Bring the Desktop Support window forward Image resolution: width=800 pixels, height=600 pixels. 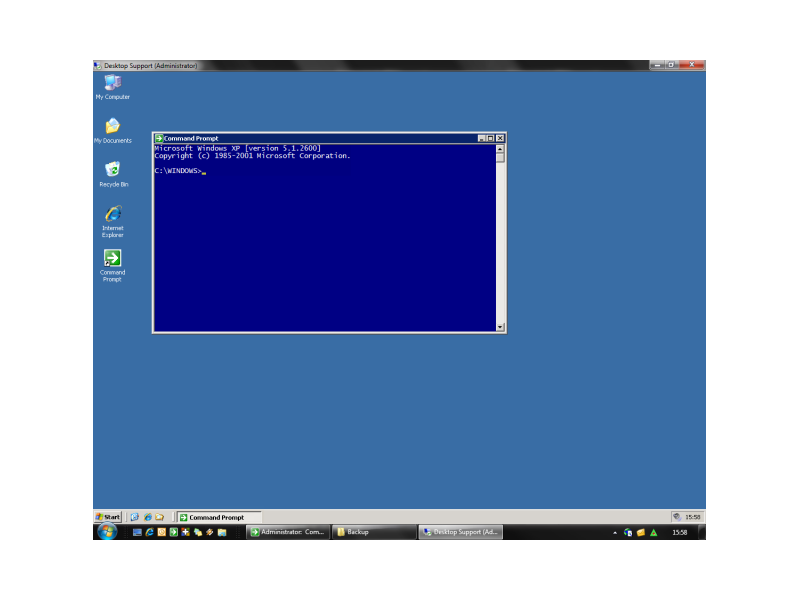point(462,532)
